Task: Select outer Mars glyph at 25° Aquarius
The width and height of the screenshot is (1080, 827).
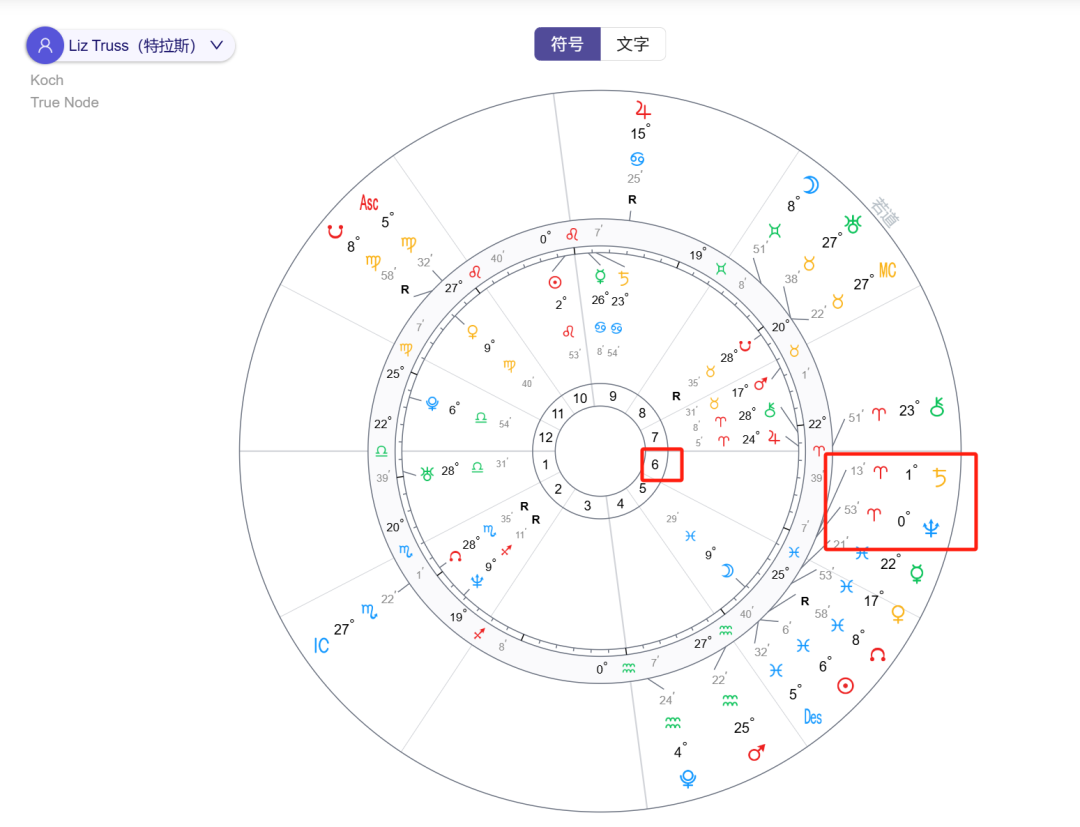Action: [756, 753]
